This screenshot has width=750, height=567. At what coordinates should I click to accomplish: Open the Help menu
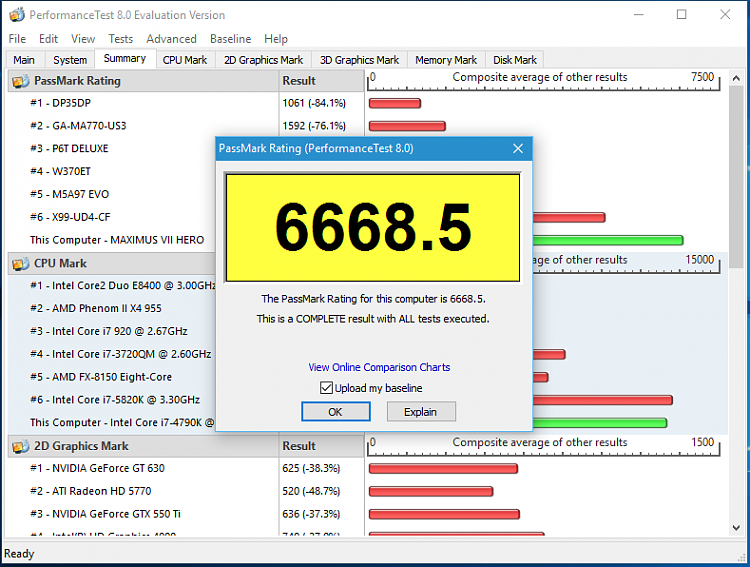[276, 39]
